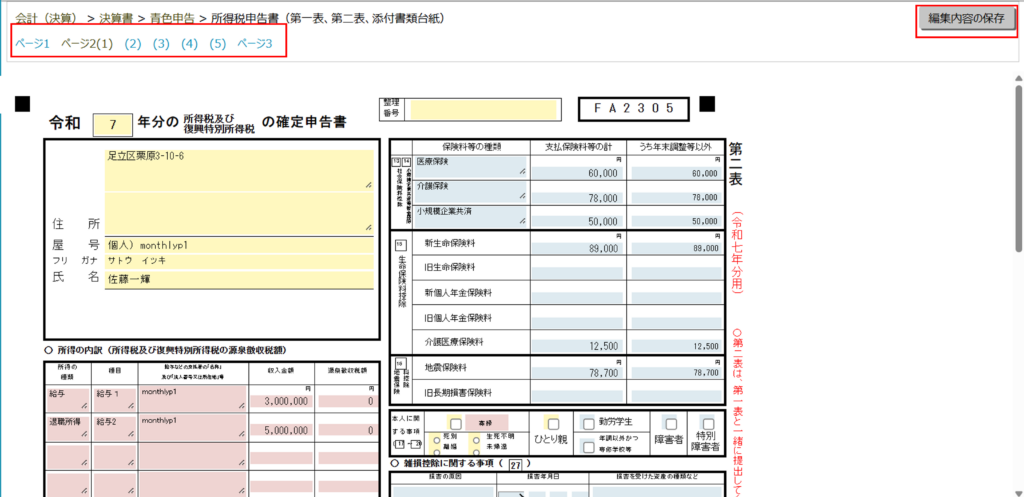Switch to ページ3 of the return
This screenshot has height=497, width=1024.
pyautogui.click(x=254, y=44)
